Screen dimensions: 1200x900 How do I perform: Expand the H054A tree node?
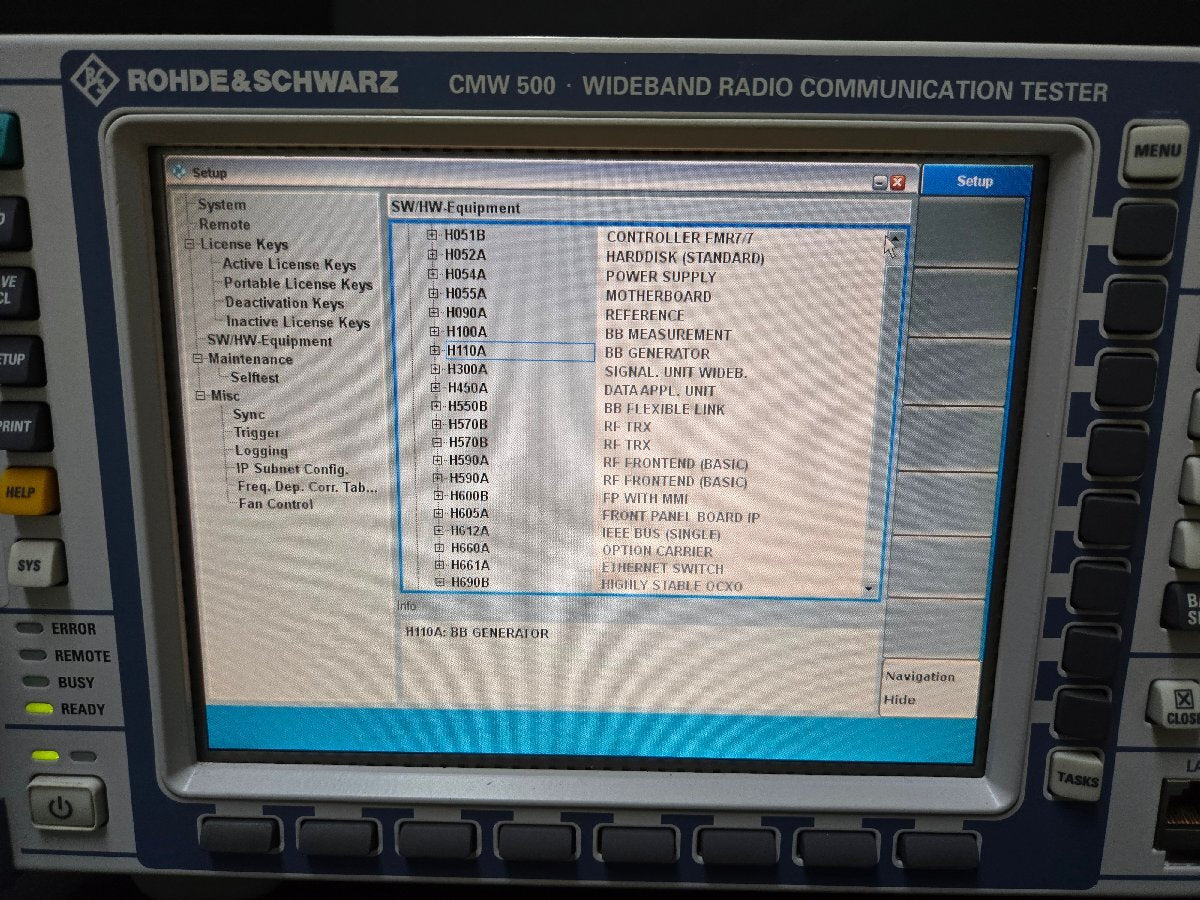[x=433, y=275]
